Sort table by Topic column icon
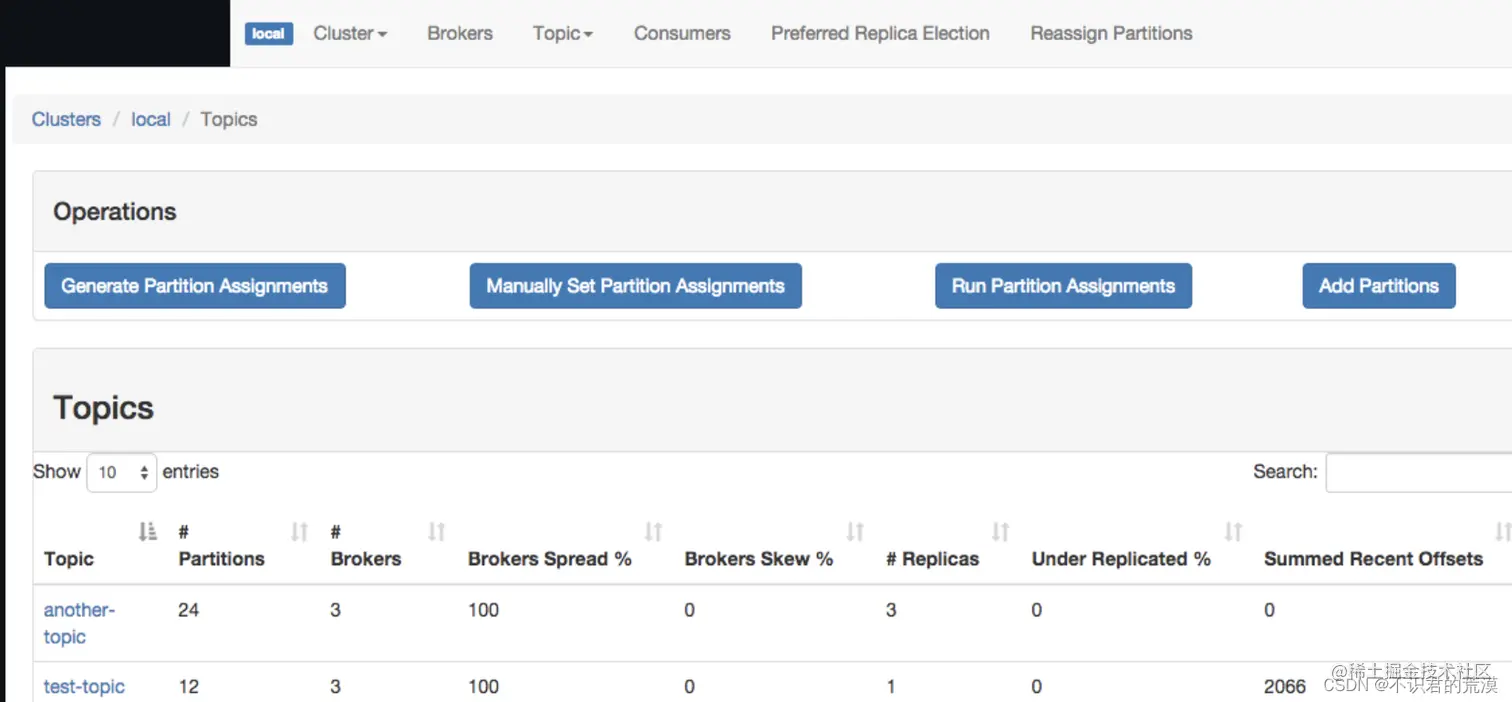Viewport: 1512px width, 702px height. (148, 532)
